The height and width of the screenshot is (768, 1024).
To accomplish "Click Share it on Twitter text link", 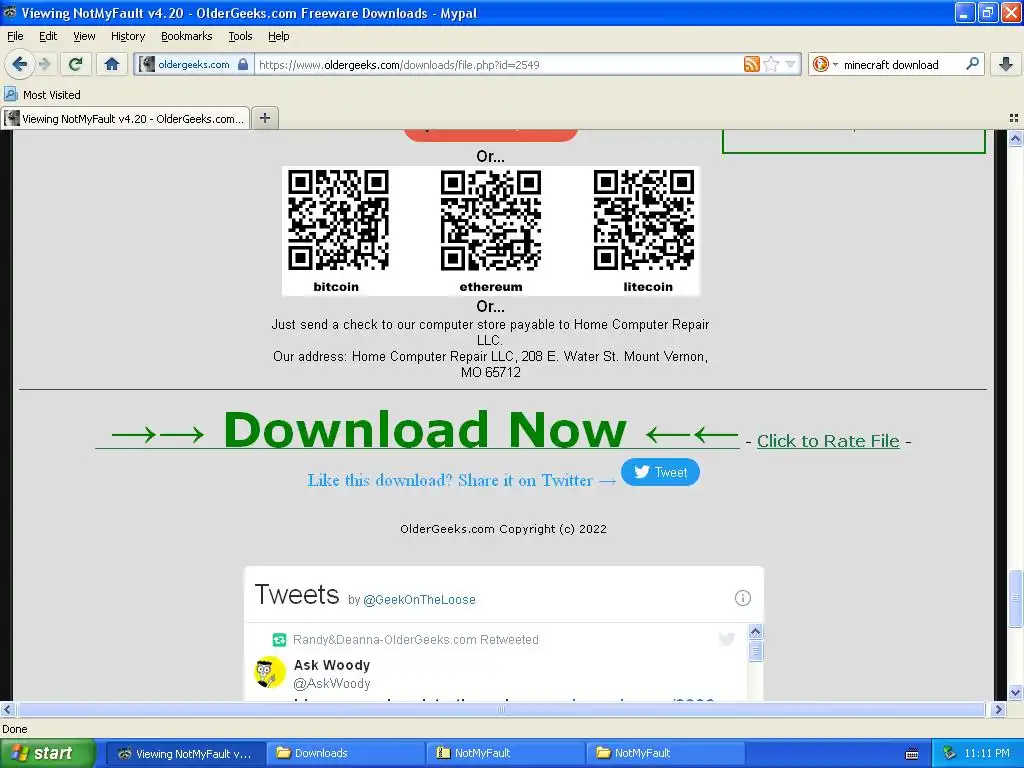I will pos(462,480).
